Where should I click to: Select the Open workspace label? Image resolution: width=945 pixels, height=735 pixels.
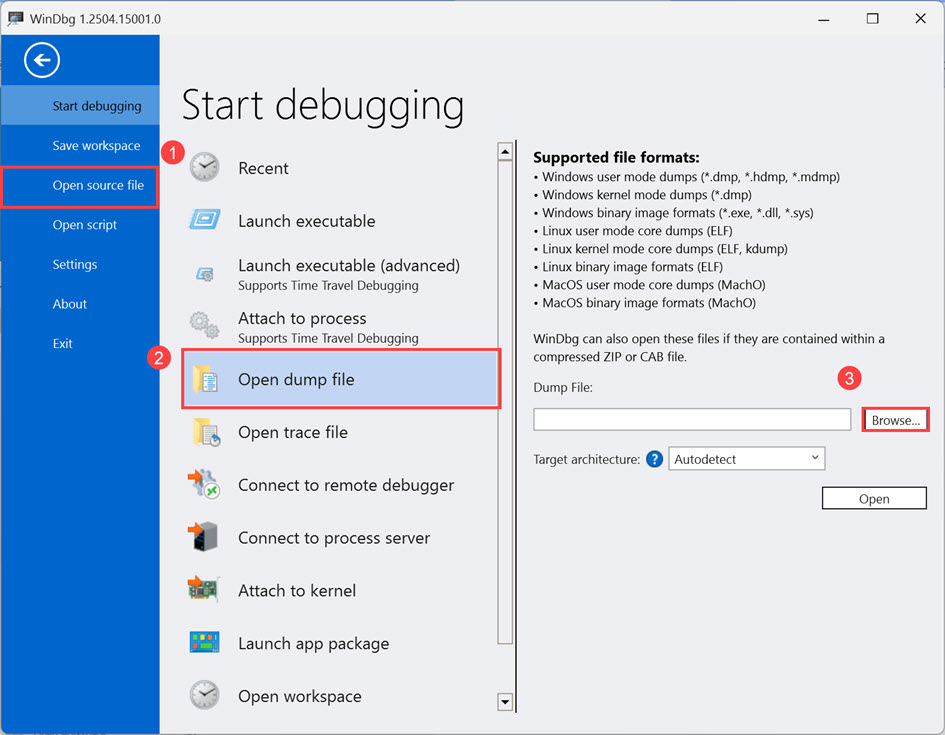point(300,696)
